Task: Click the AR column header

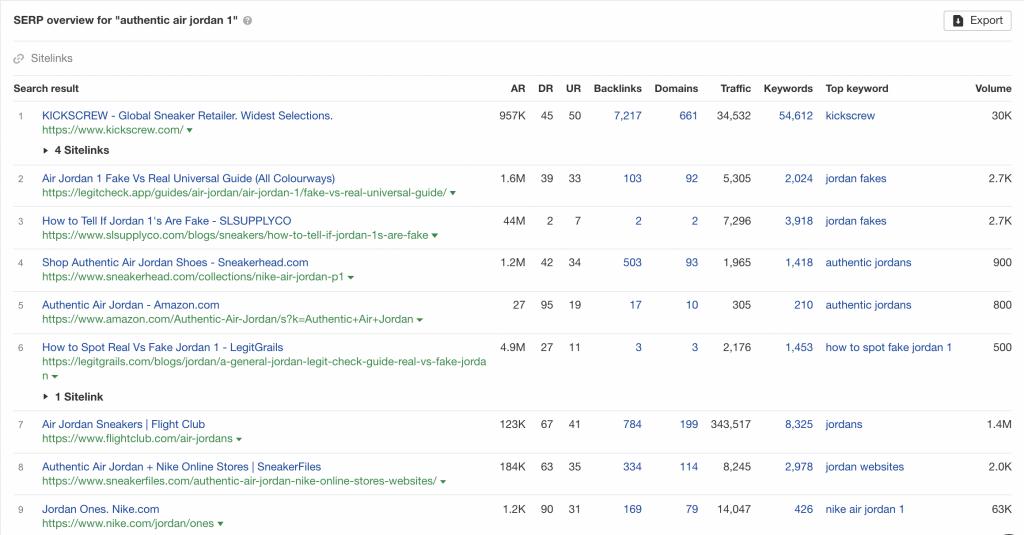Action: 518,89
